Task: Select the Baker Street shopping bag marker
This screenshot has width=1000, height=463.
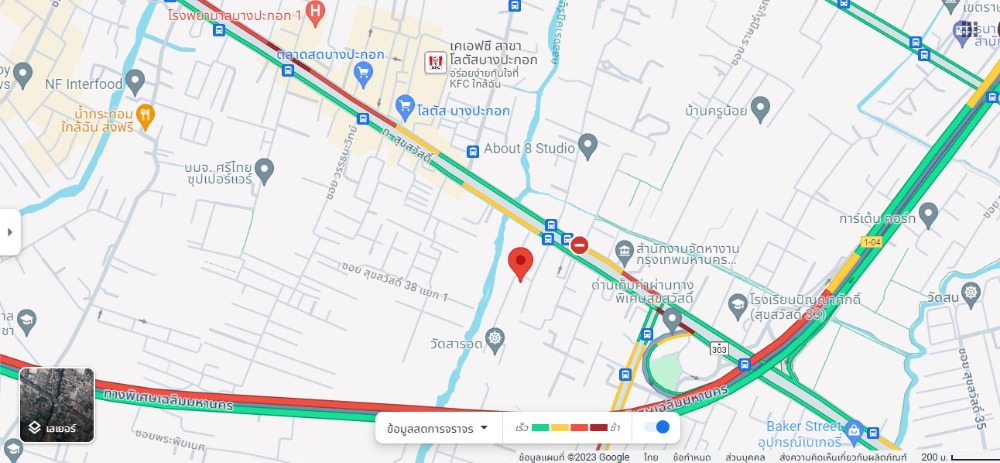Action: pyautogui.click(x=852, y=433)
